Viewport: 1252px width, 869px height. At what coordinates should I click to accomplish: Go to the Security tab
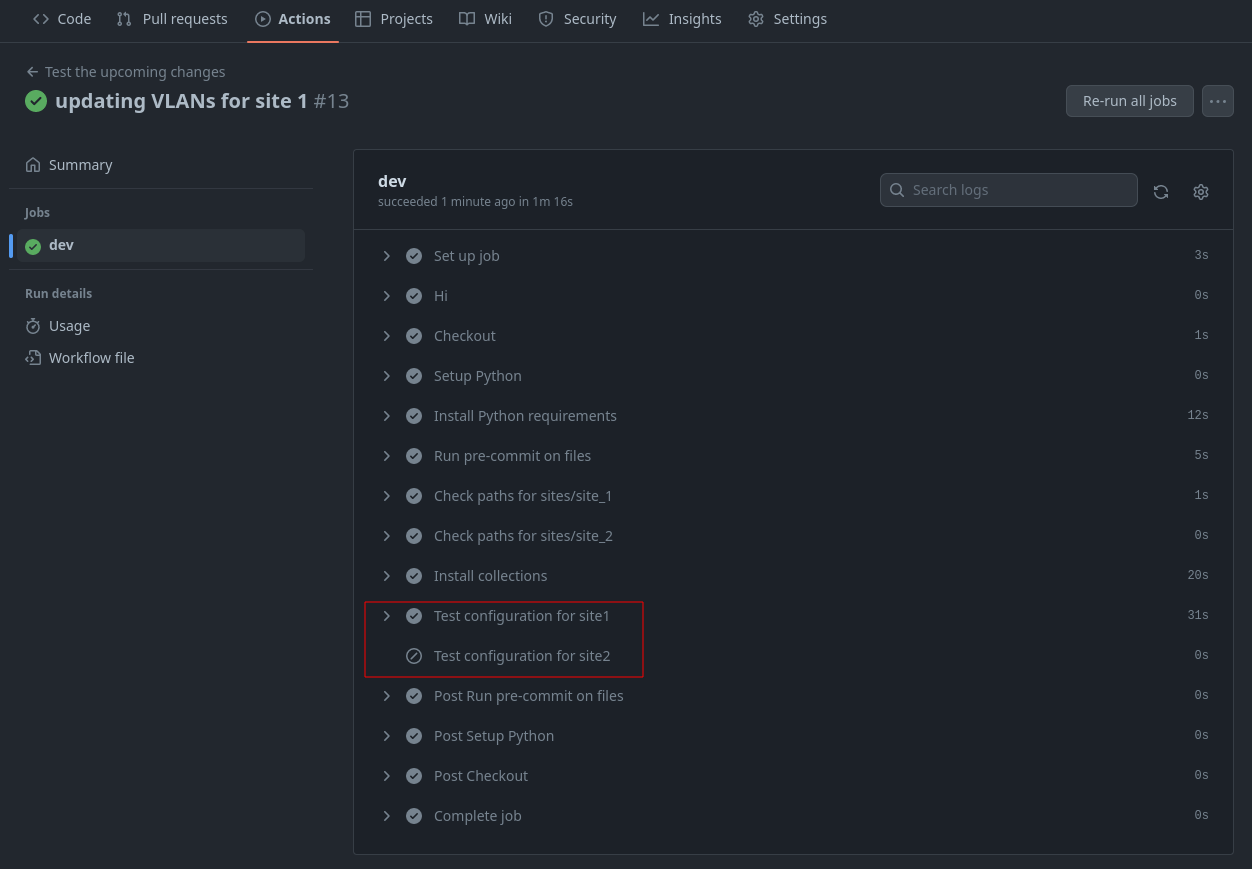tap(577, 19)
